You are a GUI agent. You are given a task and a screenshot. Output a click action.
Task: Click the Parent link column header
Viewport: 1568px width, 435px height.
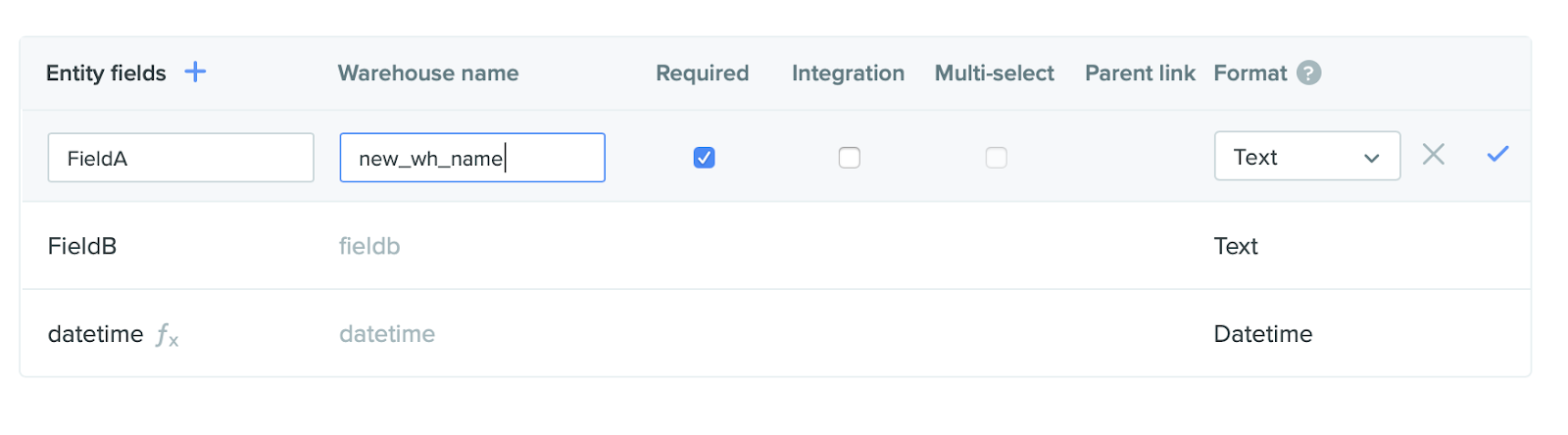tap(1140, 73)
